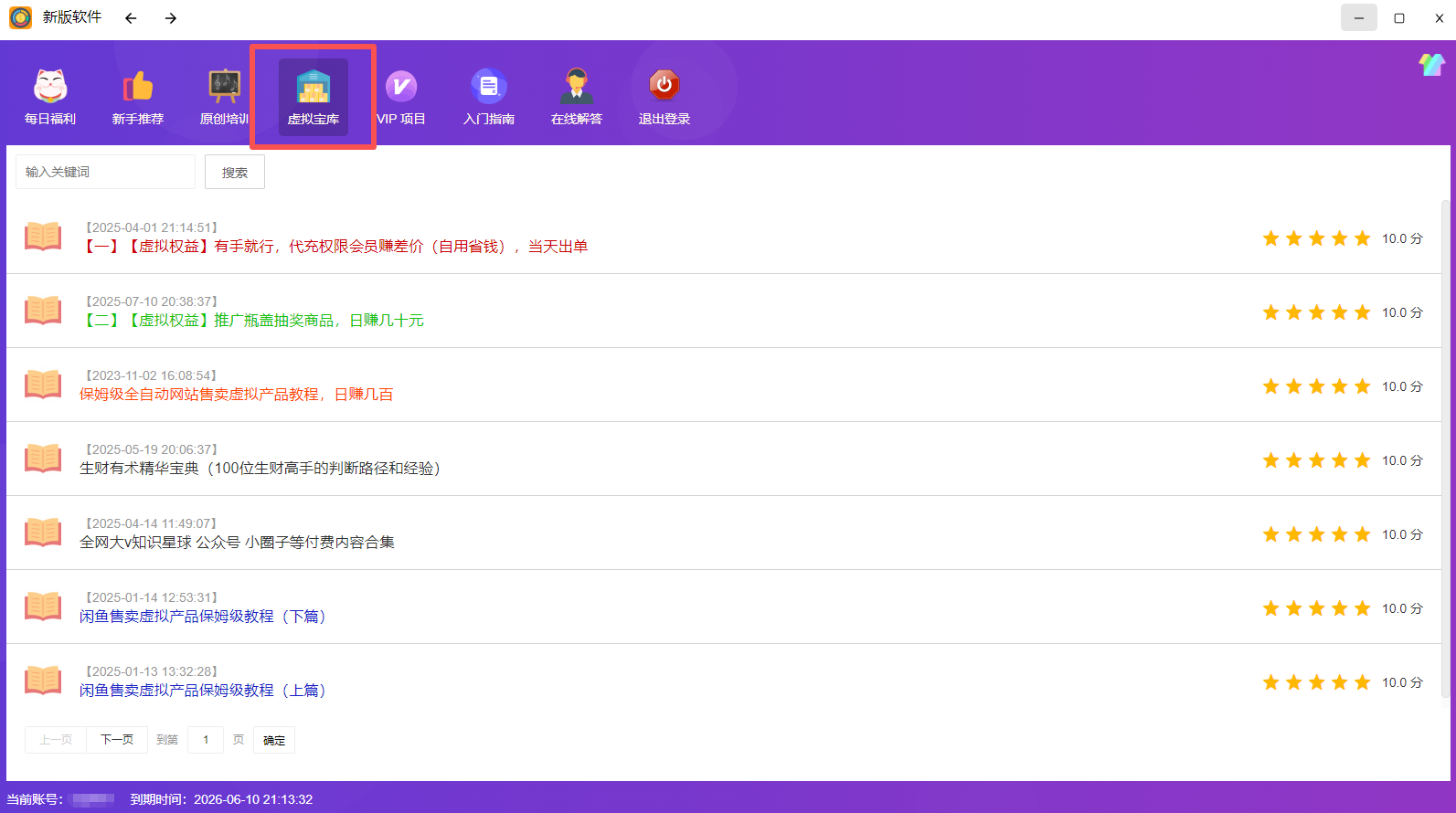Click the 退出登录 power icon
This screenshot has height=813, width=1456.
(664, 86)
